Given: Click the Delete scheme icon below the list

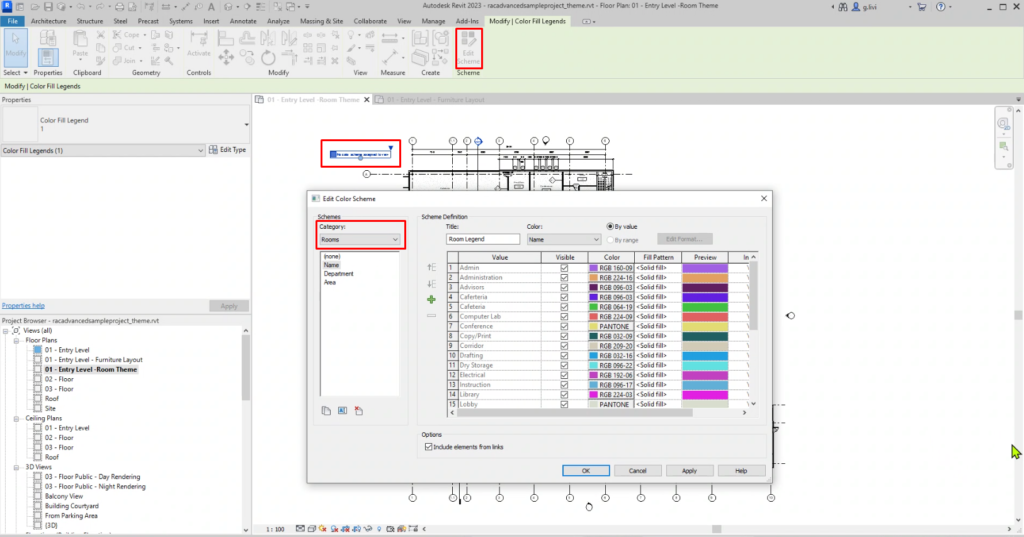Looking at the screenshot, I should 358,411.
